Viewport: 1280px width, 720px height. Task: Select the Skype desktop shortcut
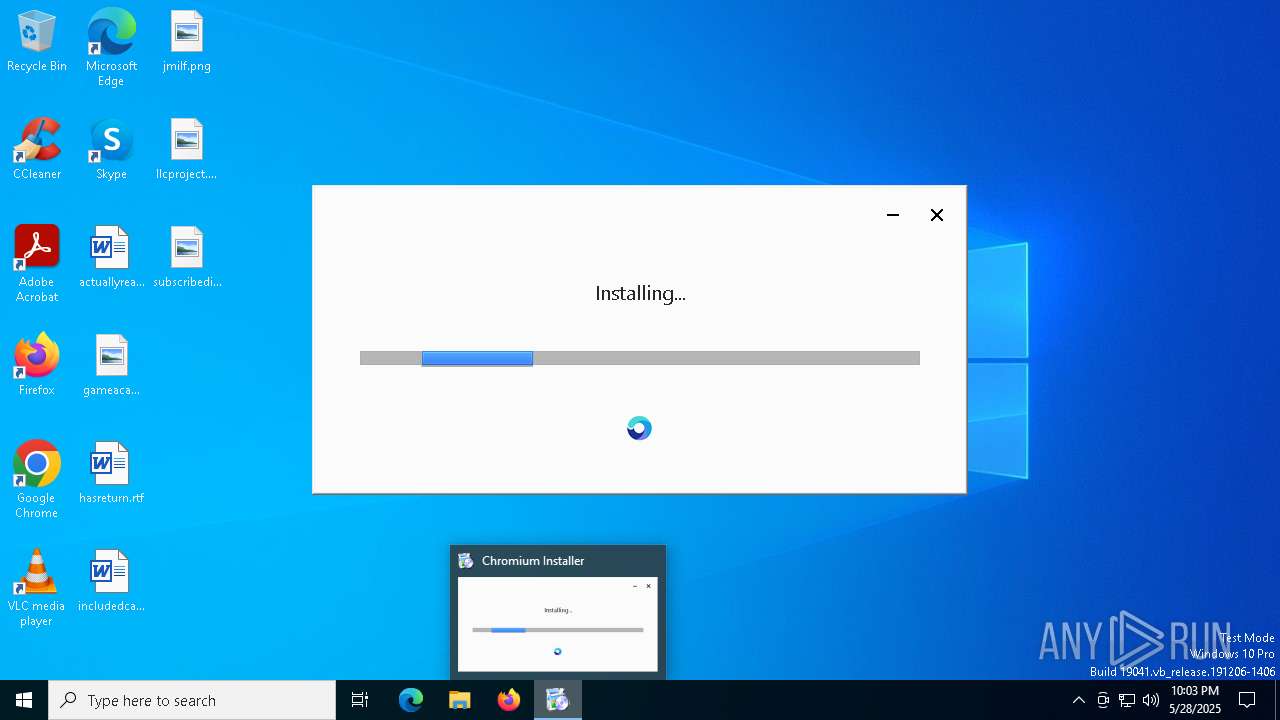click(x=111, y=150)
